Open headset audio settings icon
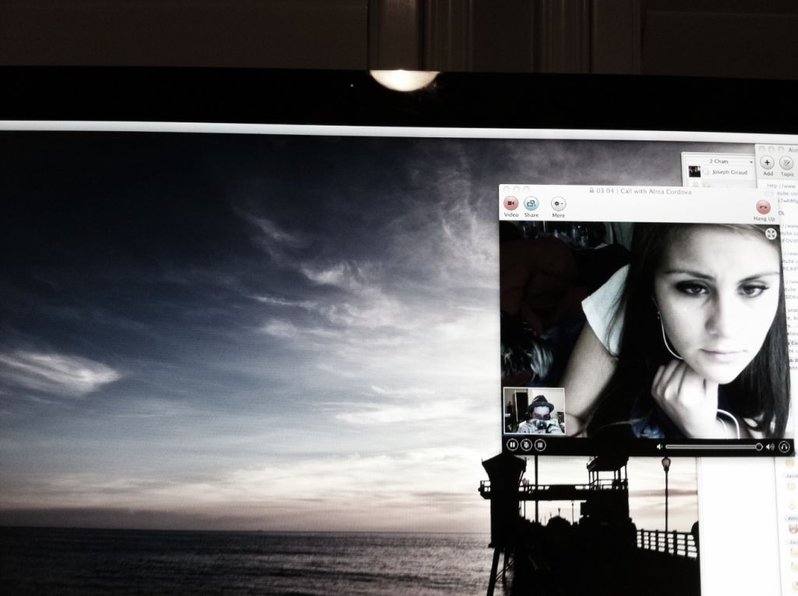The image size is (798, 596). pos(784,447)
